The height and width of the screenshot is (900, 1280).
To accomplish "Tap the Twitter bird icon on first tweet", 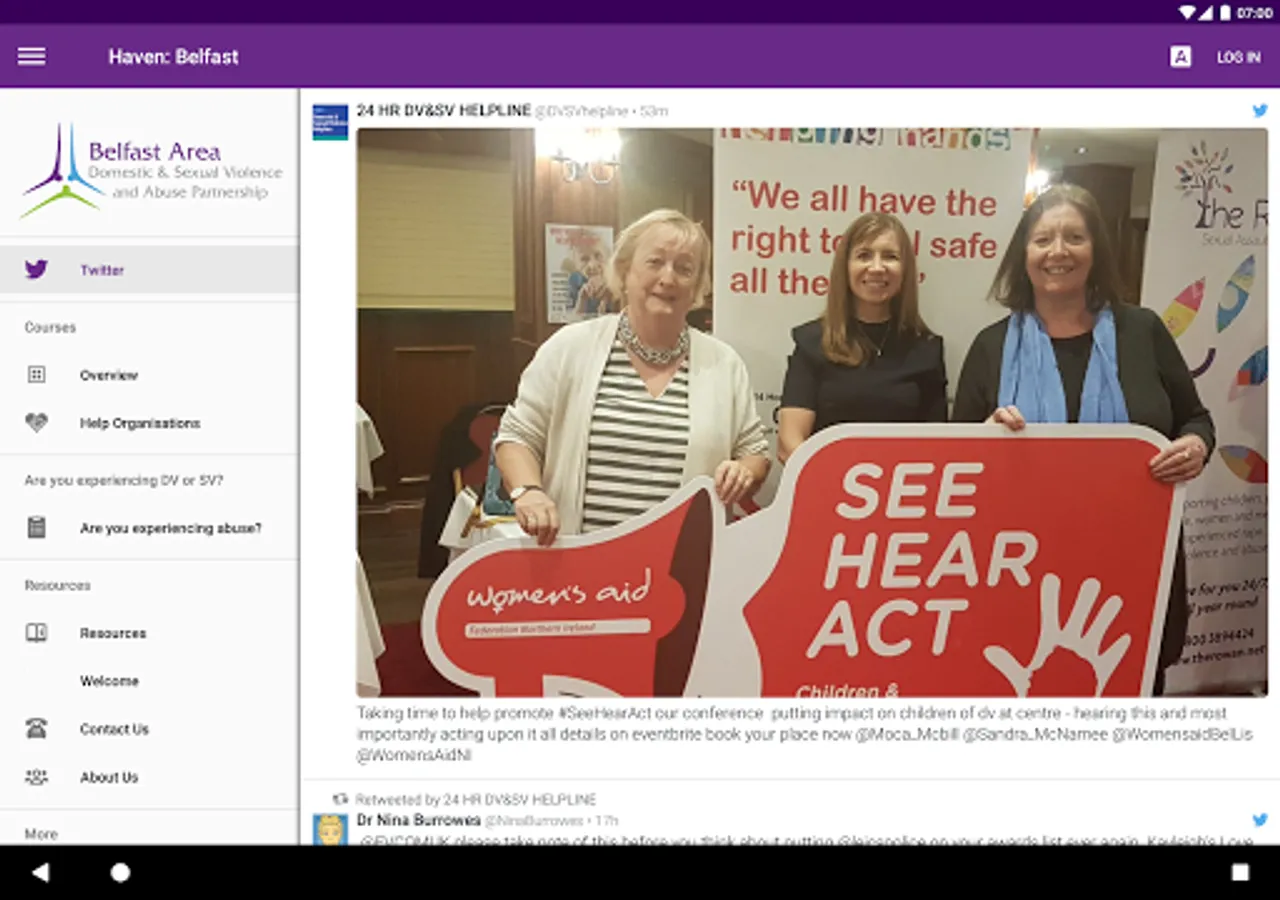I will (1260, 111).
